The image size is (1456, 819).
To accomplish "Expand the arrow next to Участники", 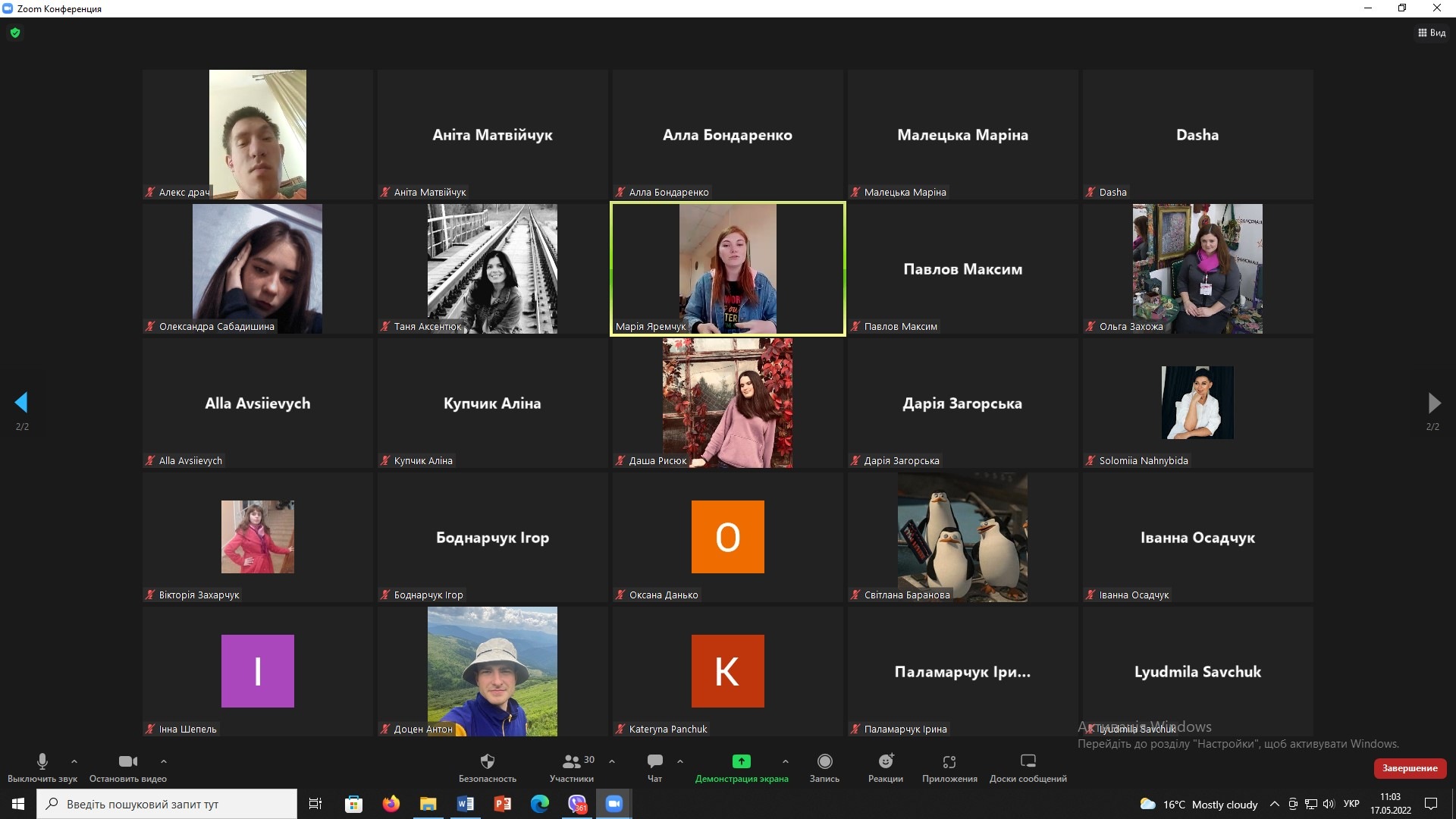I will [612, 761].
